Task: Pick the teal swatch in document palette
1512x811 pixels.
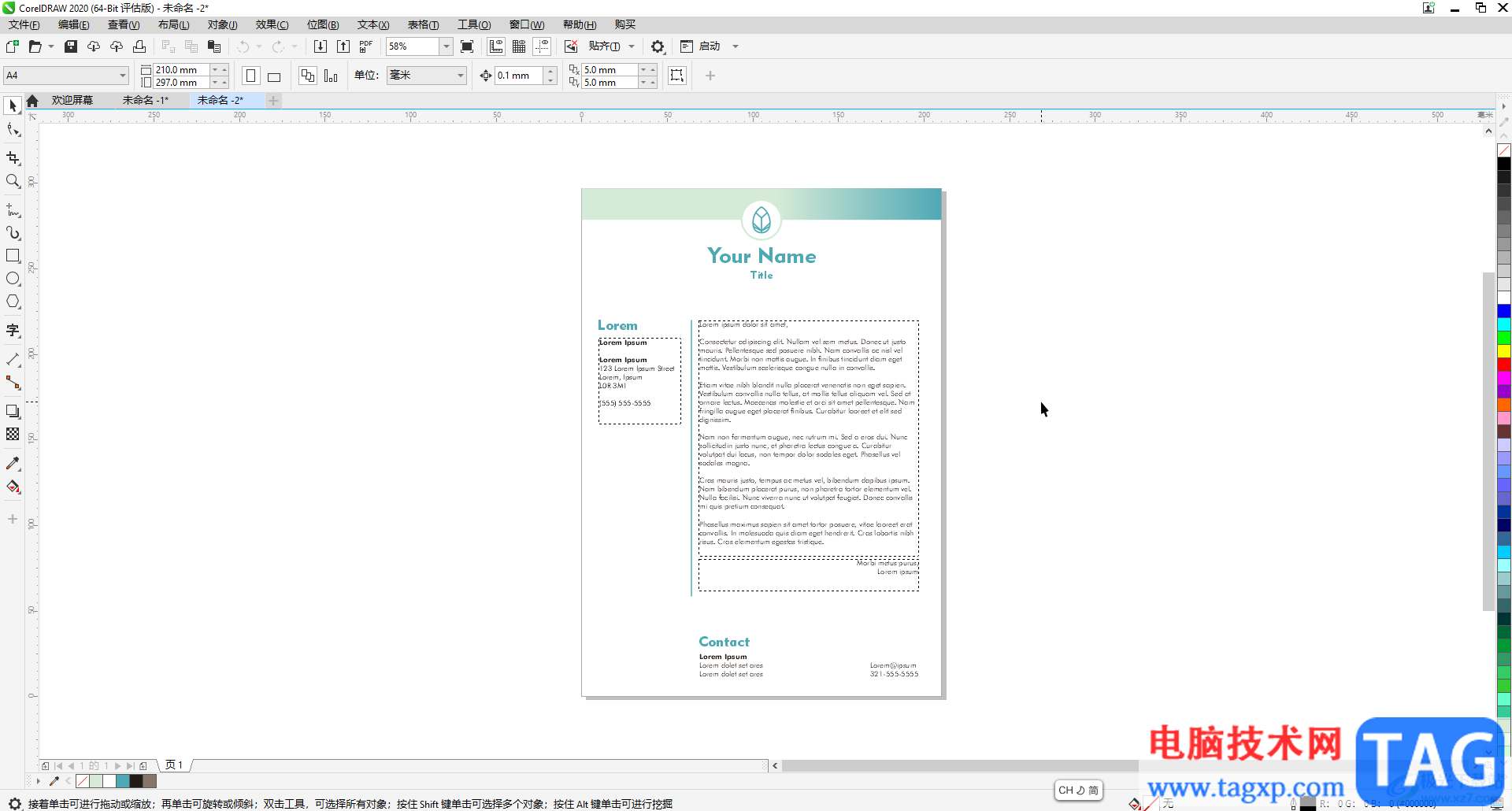Action: 122,781
